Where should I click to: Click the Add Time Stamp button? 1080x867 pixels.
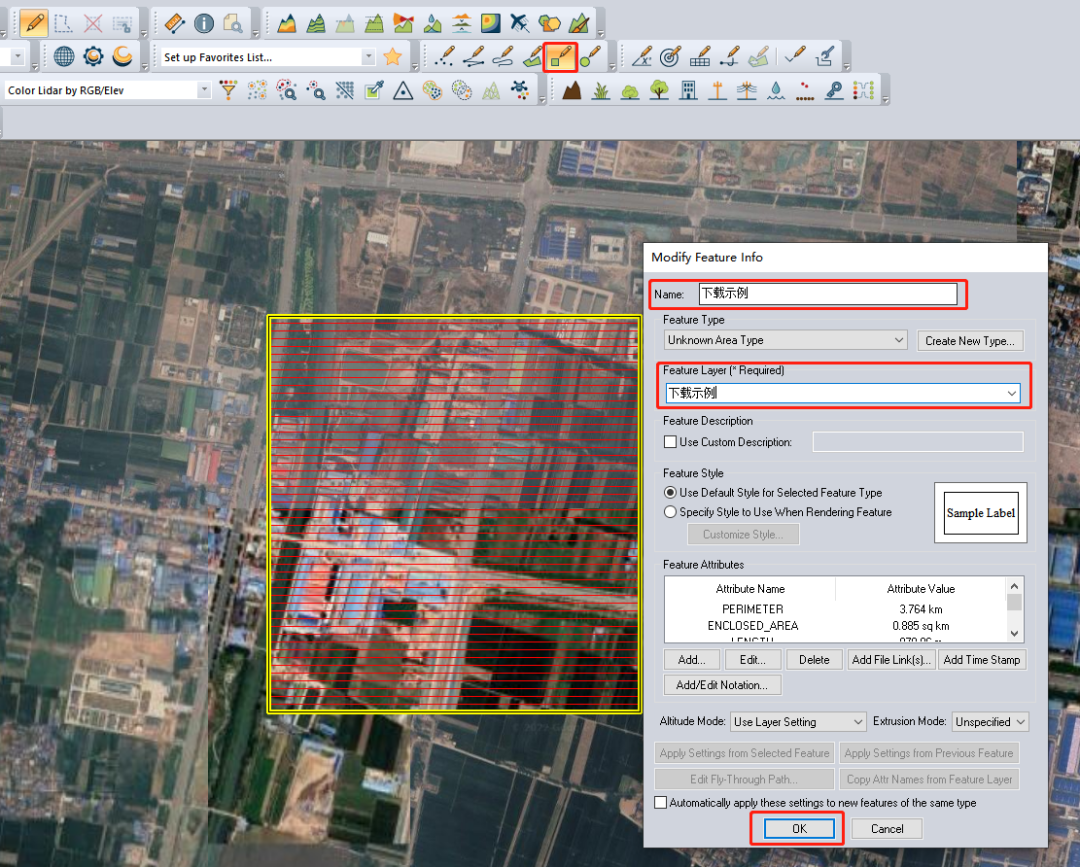(981, 660)
